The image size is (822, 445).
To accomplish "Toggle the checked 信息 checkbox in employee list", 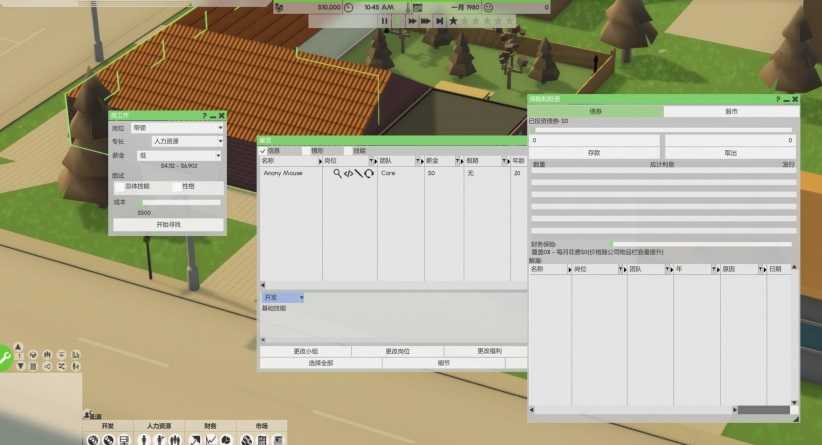I will click(x=263, y=151).
